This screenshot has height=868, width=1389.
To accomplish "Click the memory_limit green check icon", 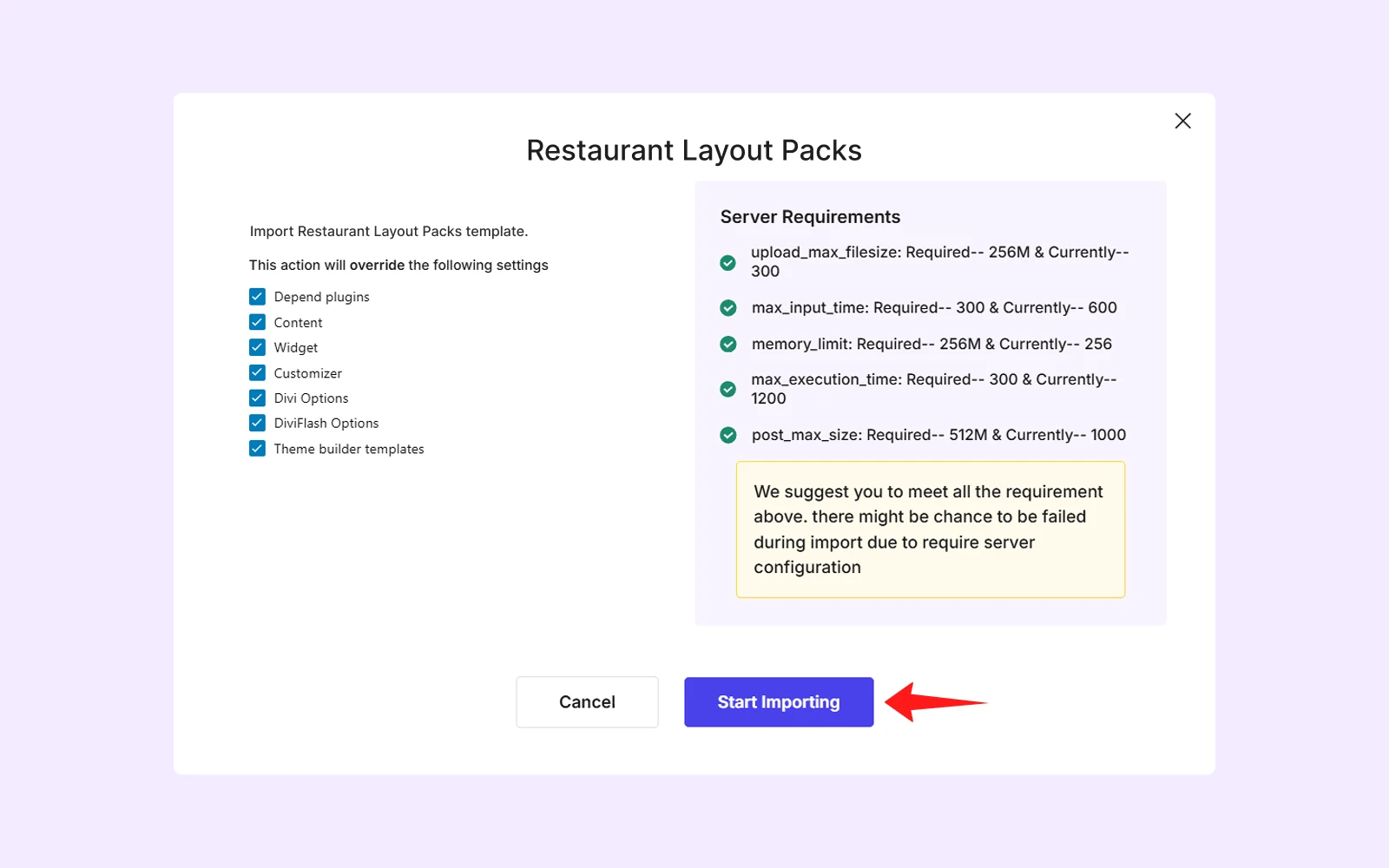I will click(x=728, y=345).
